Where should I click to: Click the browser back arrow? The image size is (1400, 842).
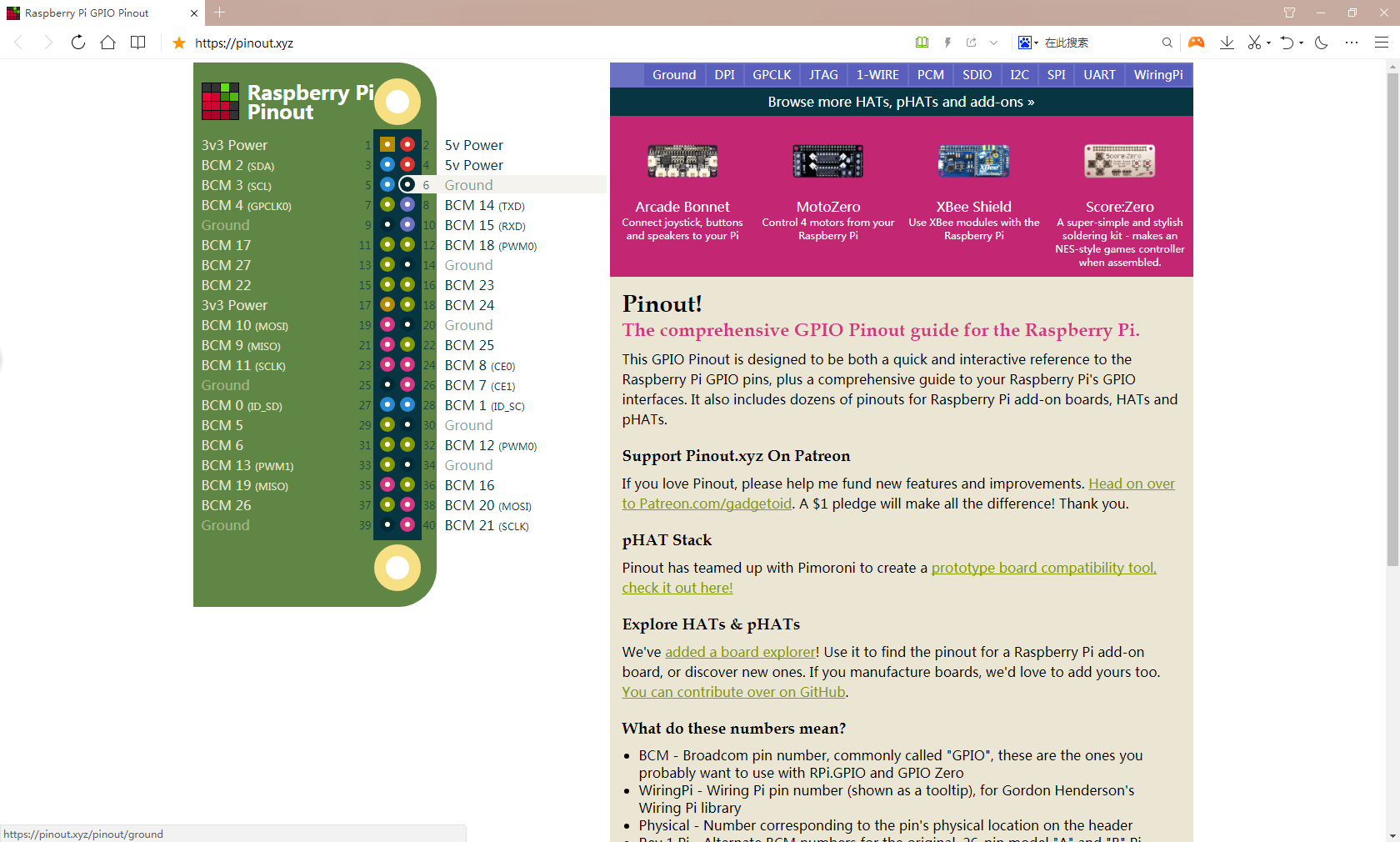click(18, 43)
